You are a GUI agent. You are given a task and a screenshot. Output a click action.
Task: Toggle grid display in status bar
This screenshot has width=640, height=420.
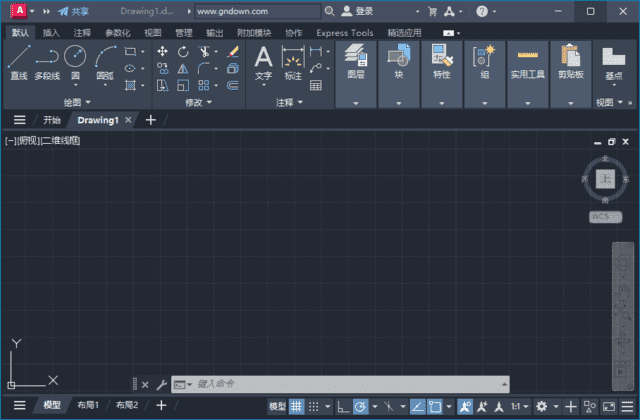pyautogui.click(x=297, y=407)
